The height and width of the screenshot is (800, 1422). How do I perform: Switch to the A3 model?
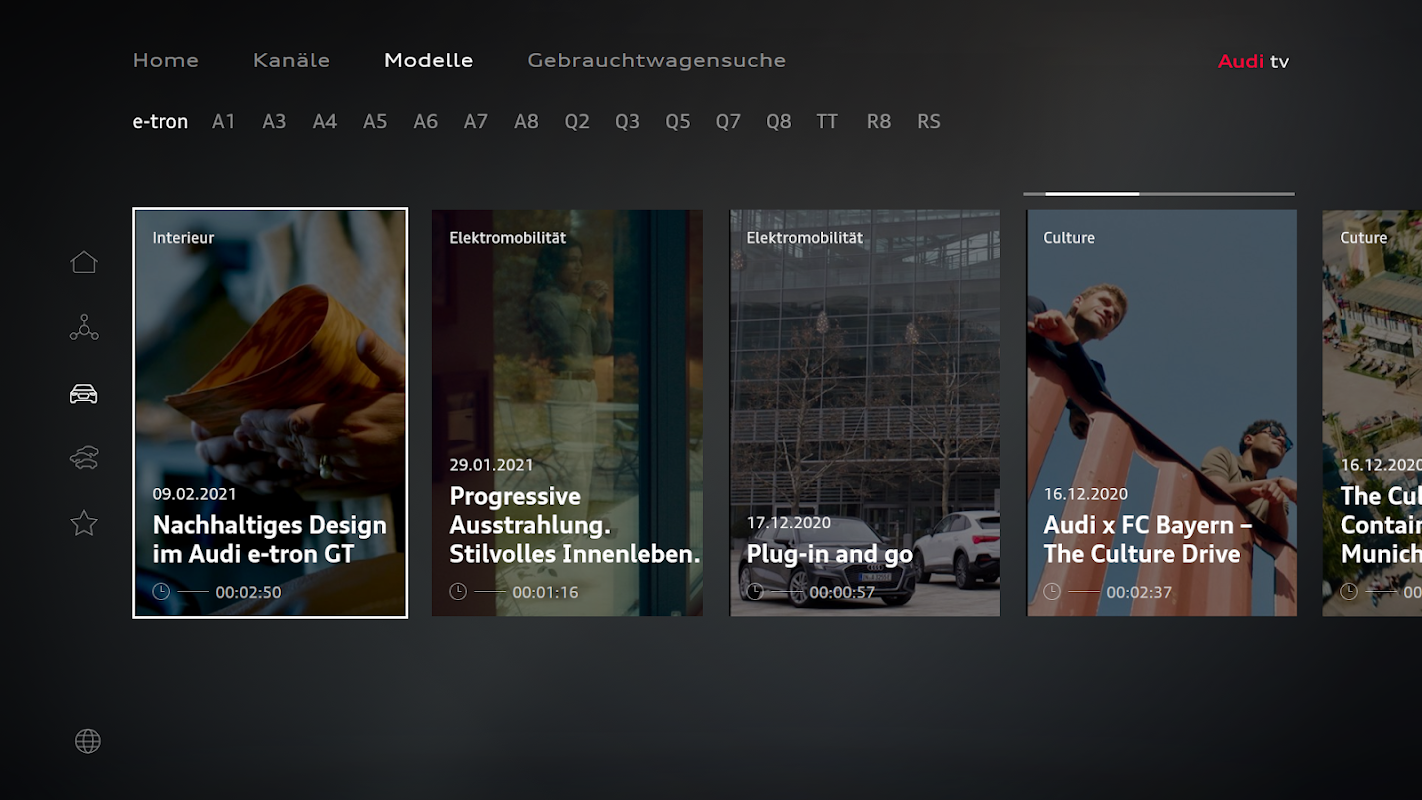274,121
